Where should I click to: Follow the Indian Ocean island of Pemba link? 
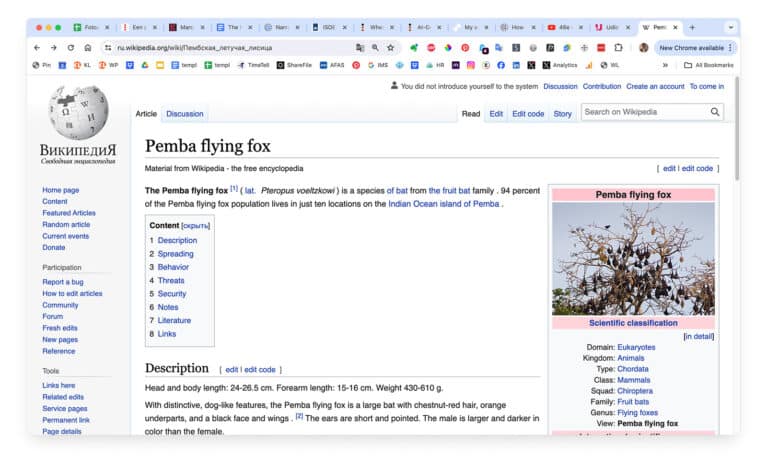444,204
